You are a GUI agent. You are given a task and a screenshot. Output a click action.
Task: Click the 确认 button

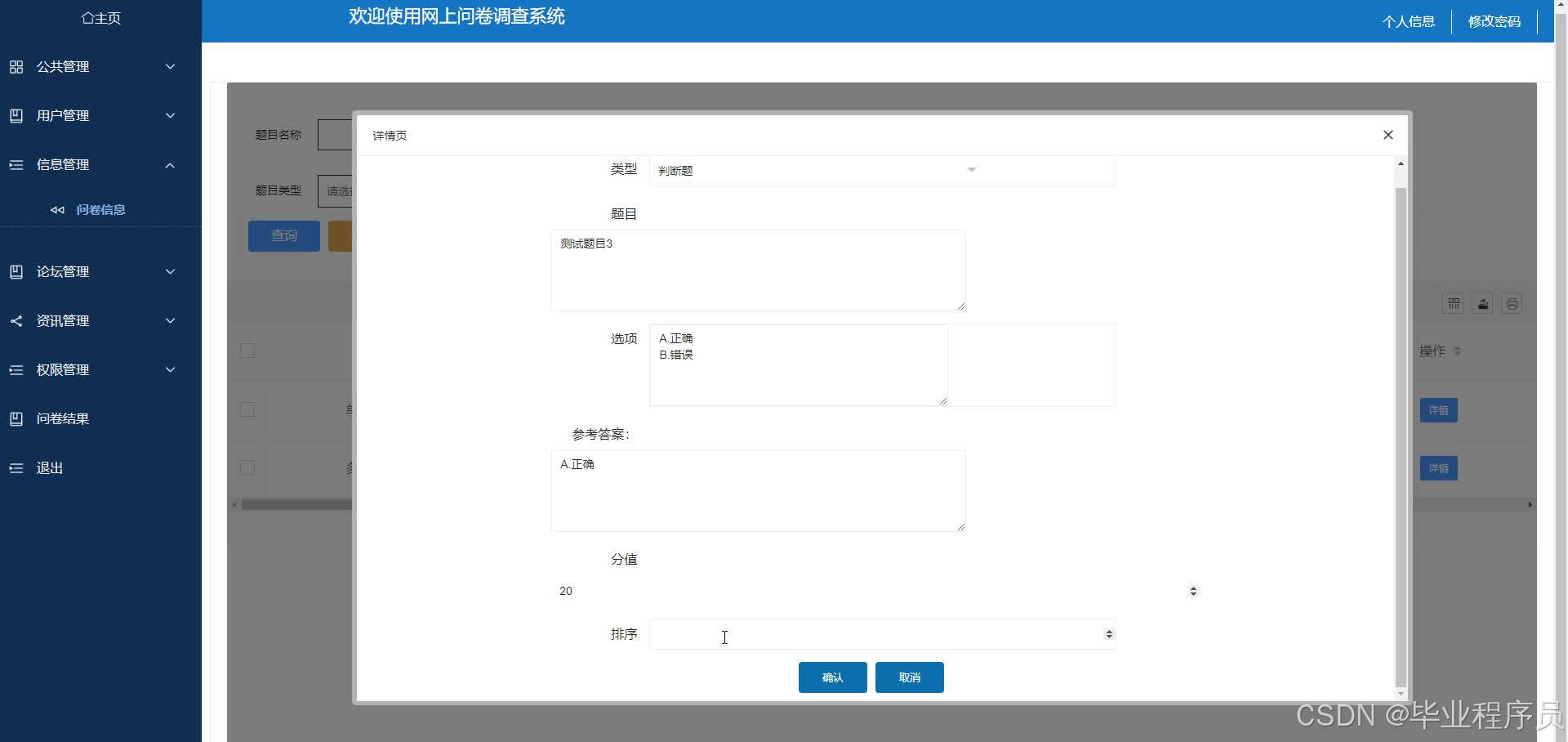(833, 677)
